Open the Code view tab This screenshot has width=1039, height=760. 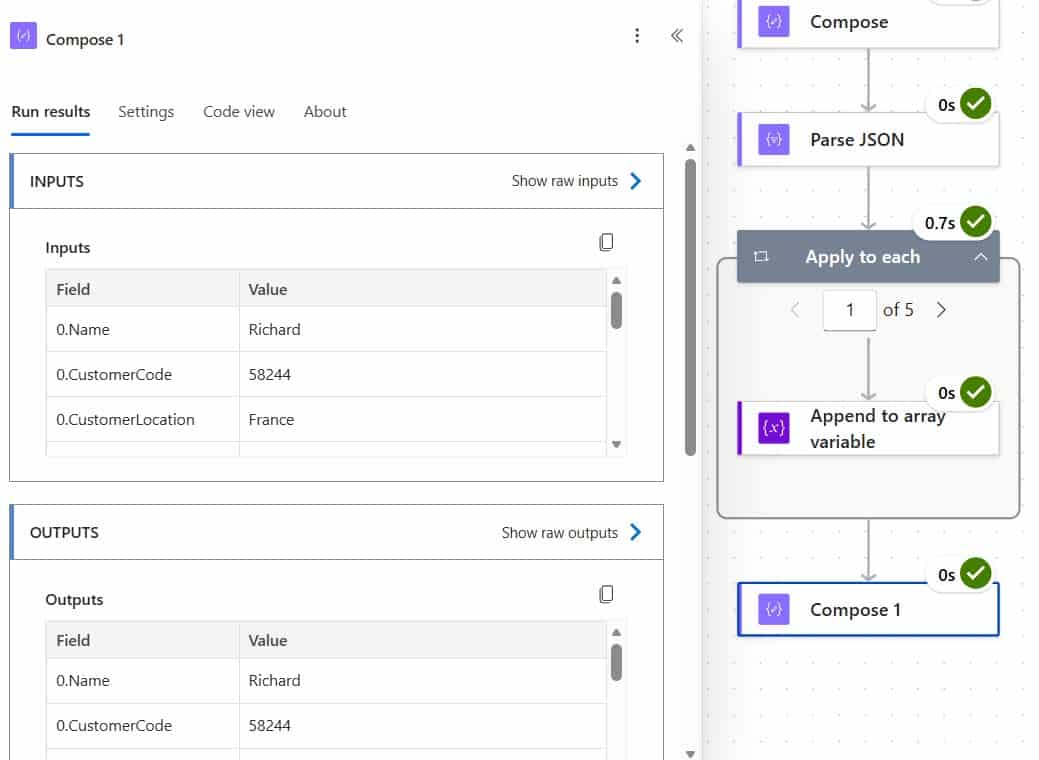tap(239, 111)
